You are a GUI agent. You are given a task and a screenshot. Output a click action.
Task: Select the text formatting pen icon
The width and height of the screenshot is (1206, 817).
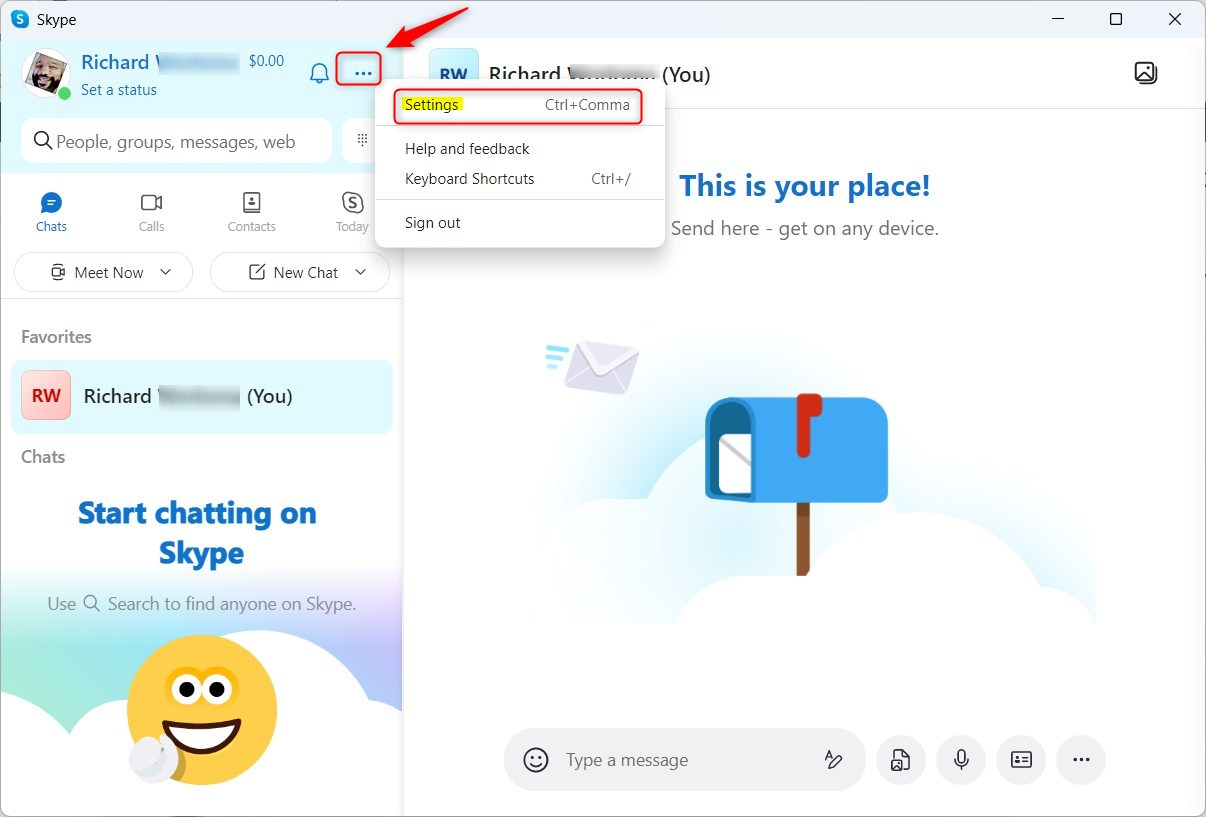835,760
